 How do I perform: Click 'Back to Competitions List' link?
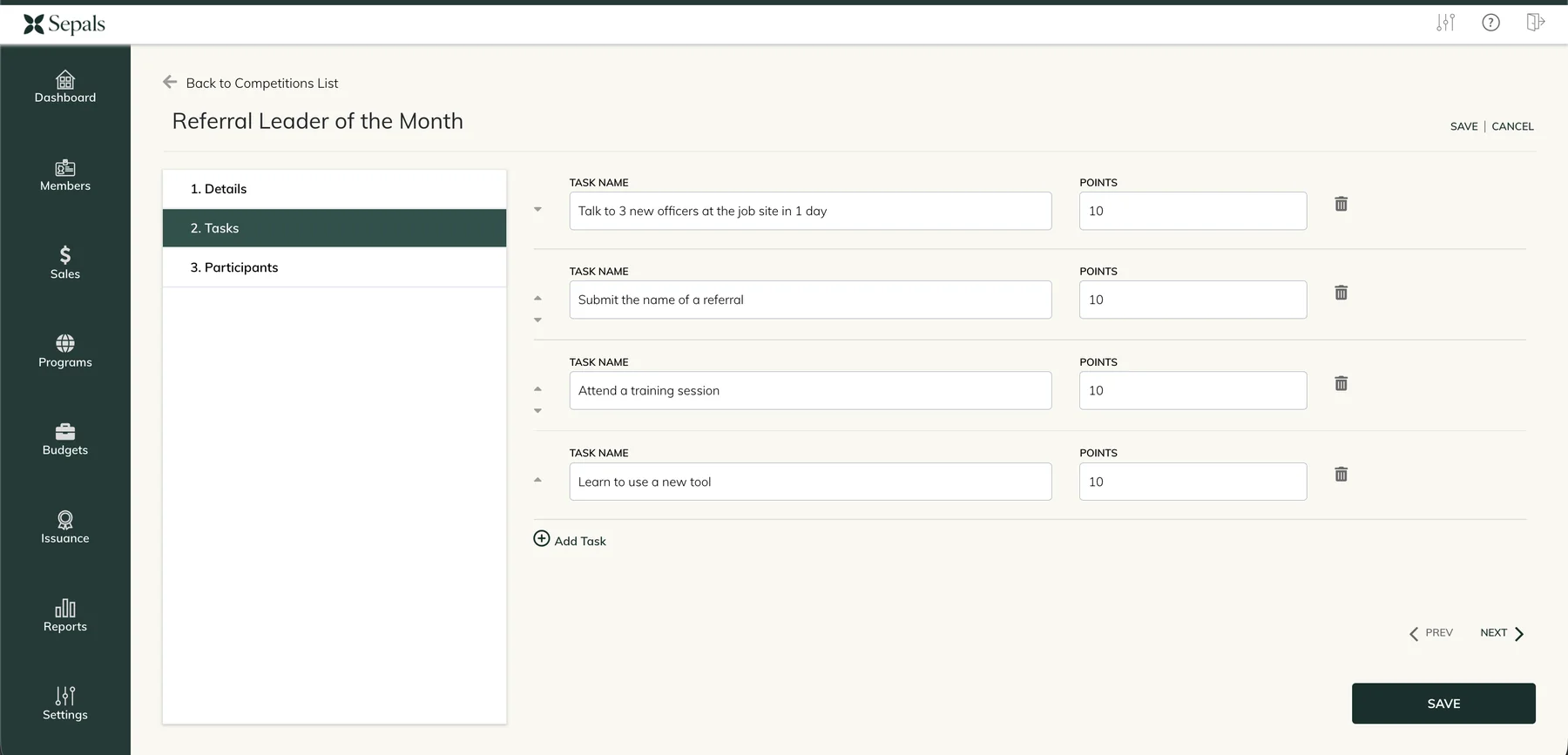tap(262, 83)
